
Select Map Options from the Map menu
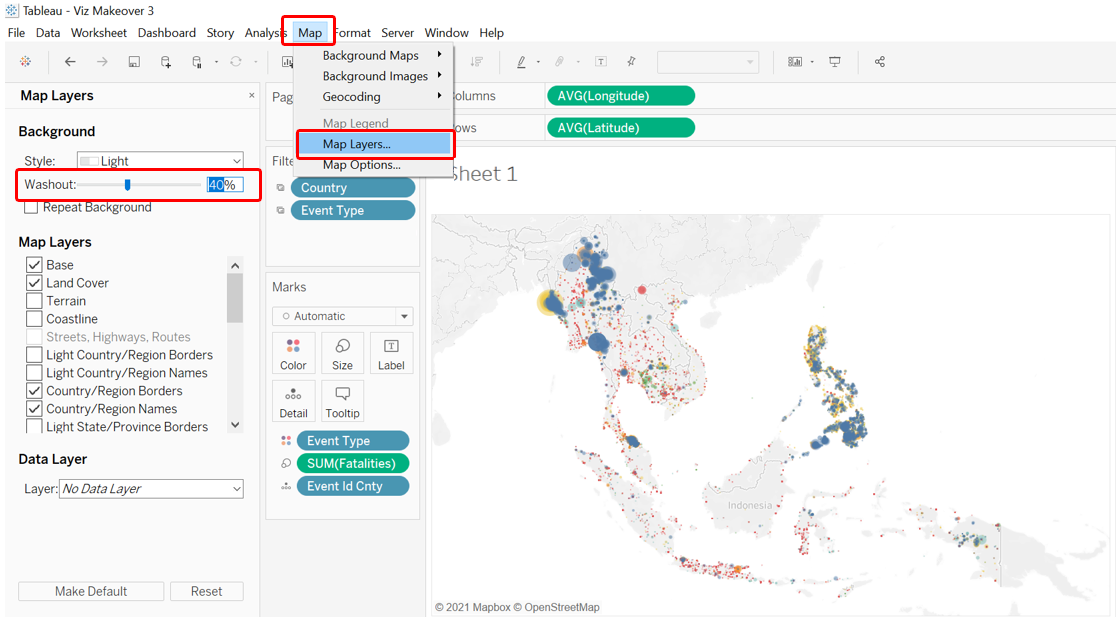click(361, 165)
